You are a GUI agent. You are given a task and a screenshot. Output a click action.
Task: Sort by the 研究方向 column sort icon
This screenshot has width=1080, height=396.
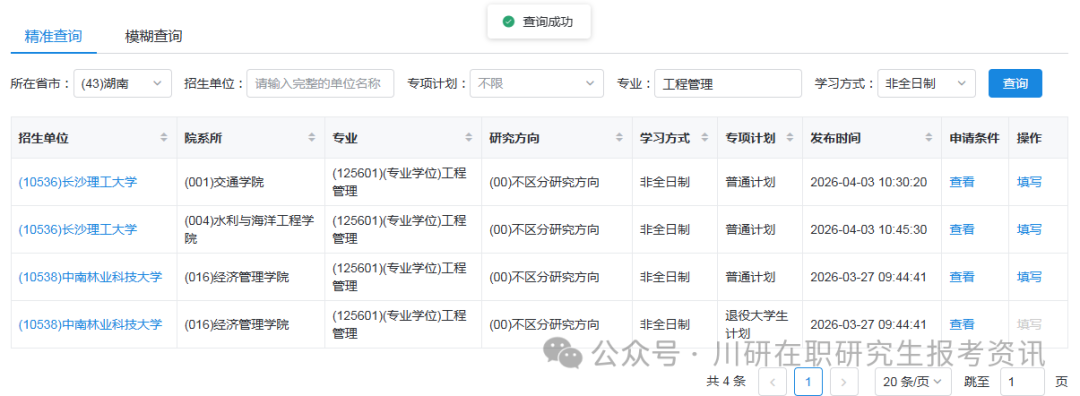point(620,138)
